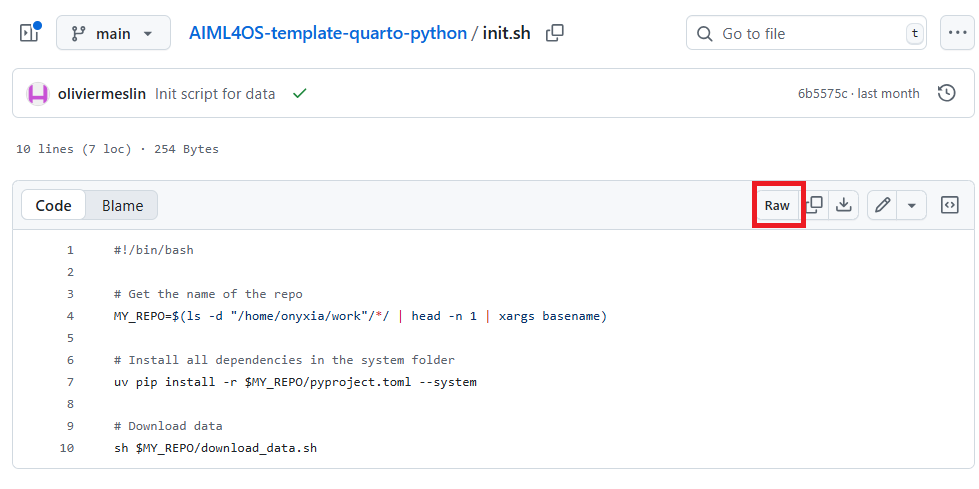Open commit 6b5575c

(822, 94)
